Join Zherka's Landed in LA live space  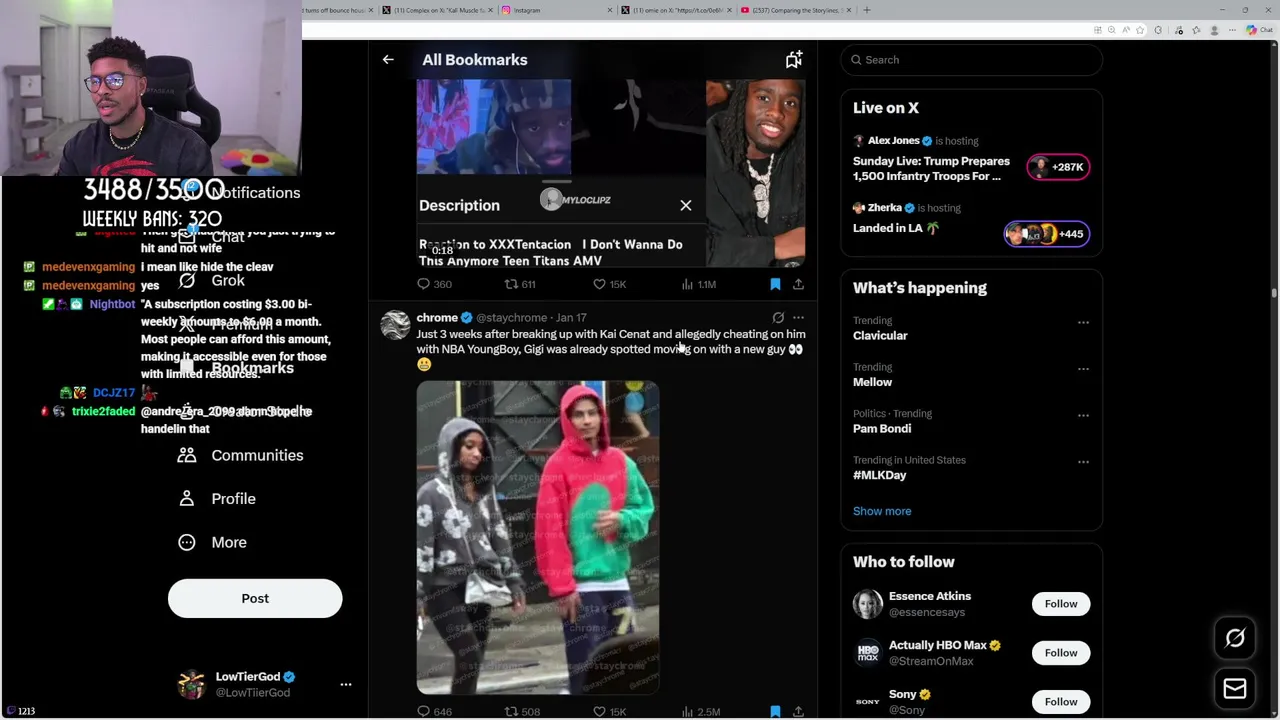[x=1045, y=234]
